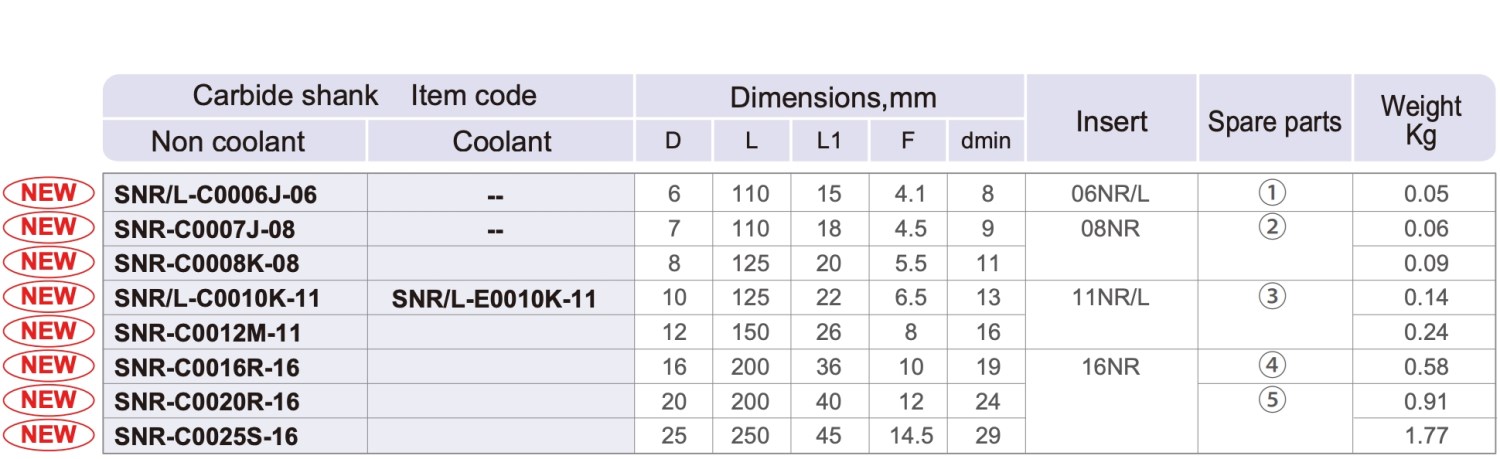The image size is (1500, 459).
Task: Click the Non coolant column header
Action: point(228,141)
